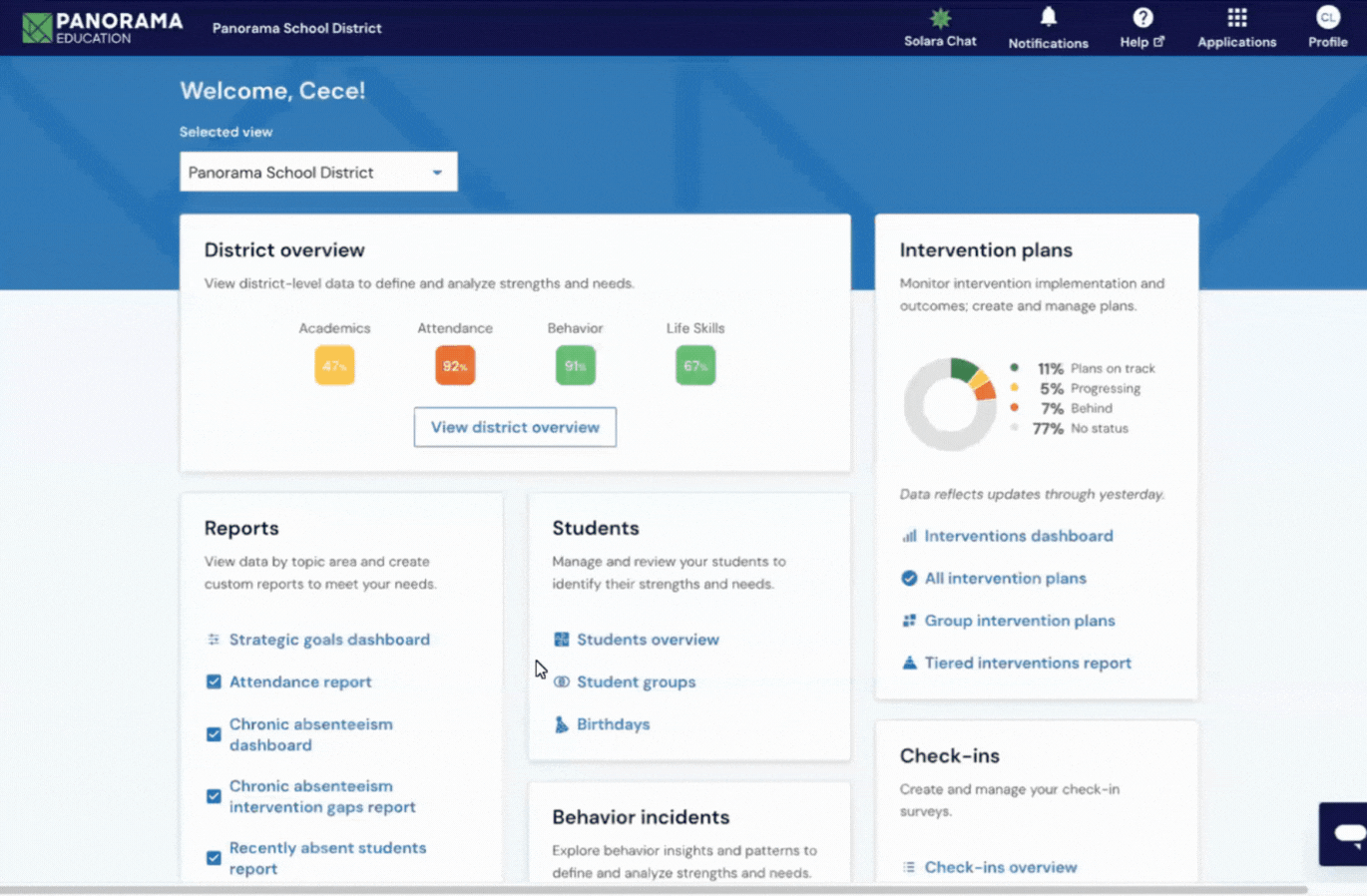Image resolution: width=1367 pixels, height=896 pixels.
Task: Open the Profile avatar icon
Action: click(x=1328, y=17)
